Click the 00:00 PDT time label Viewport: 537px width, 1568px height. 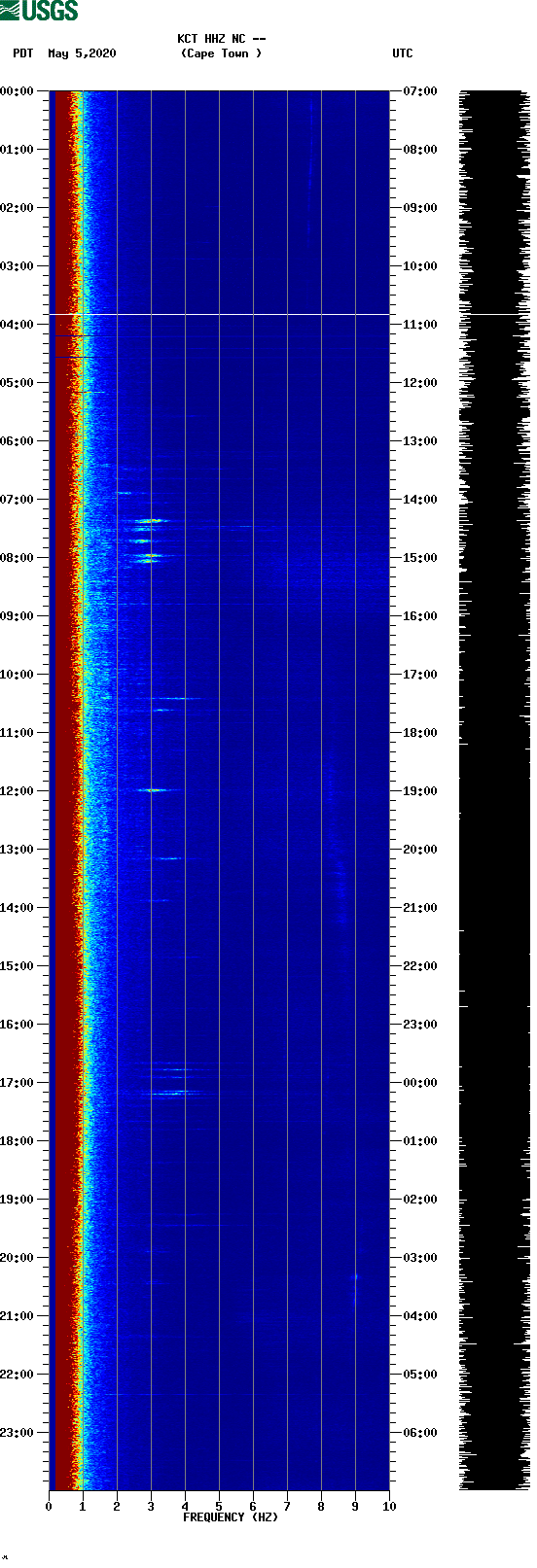(x=18, y=91)
